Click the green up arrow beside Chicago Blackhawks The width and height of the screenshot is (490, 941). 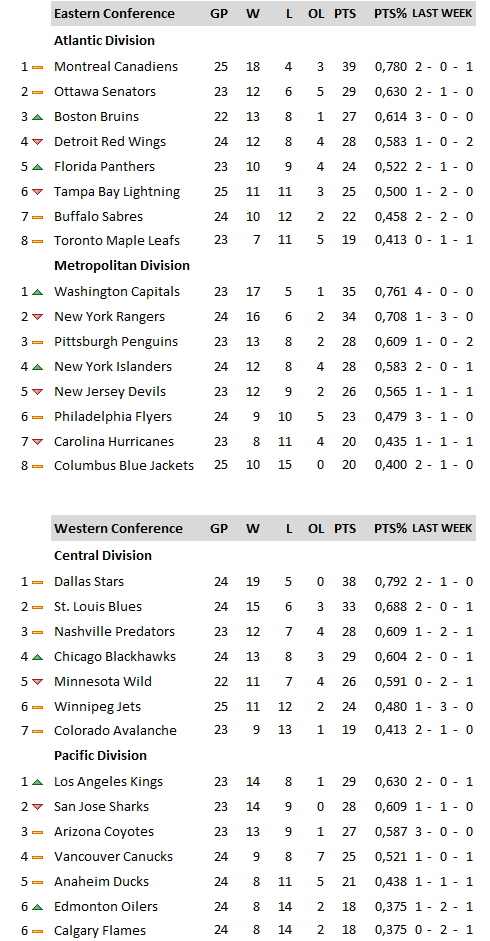37,657
